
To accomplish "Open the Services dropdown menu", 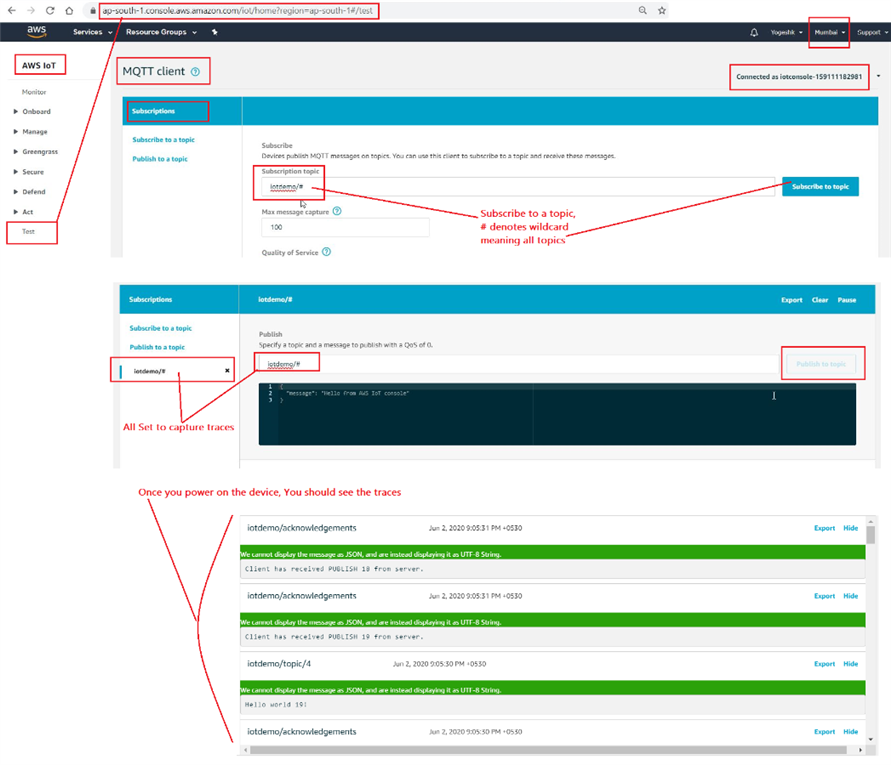I will click(93, 32).
